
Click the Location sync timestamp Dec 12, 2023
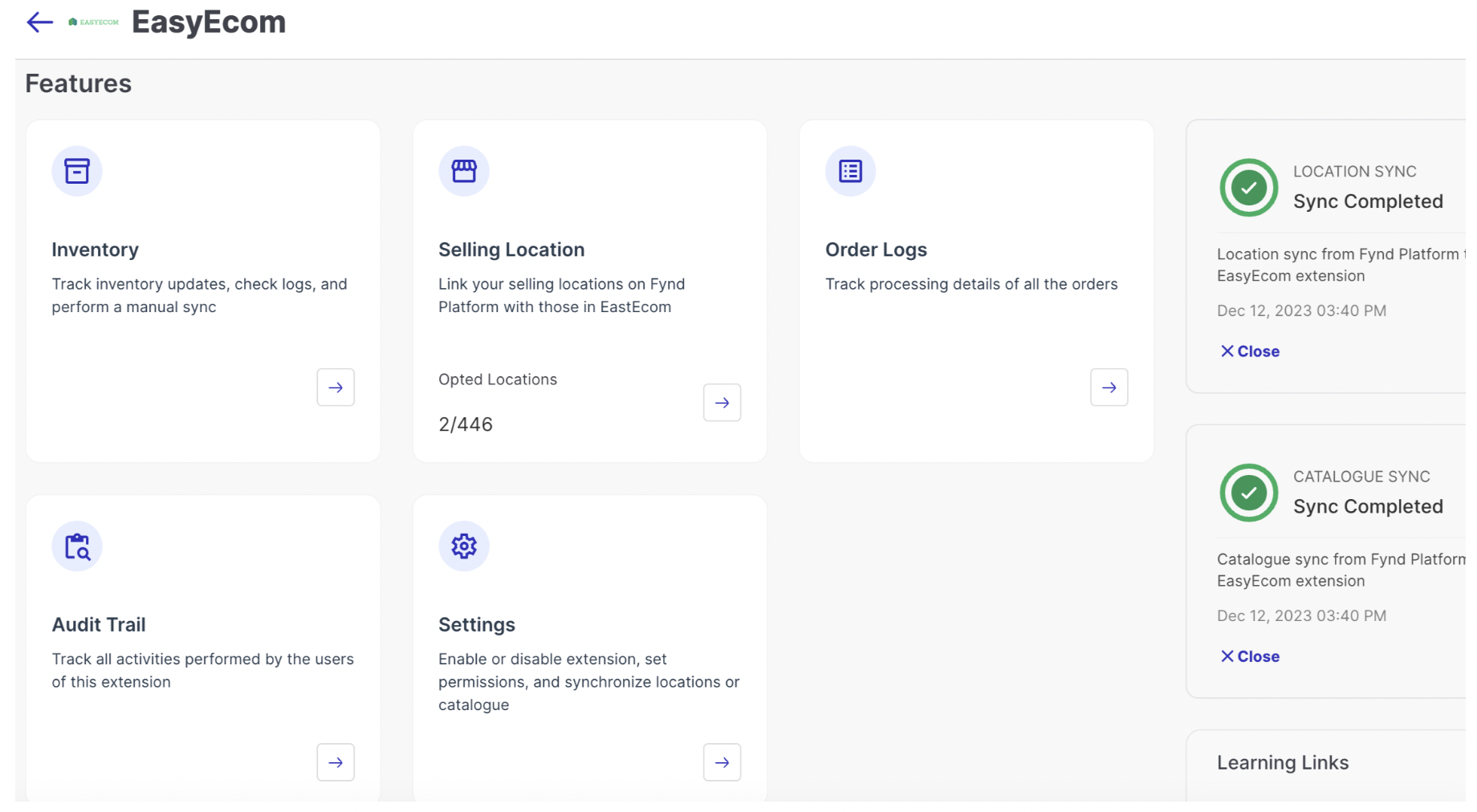coord(1301,311)
